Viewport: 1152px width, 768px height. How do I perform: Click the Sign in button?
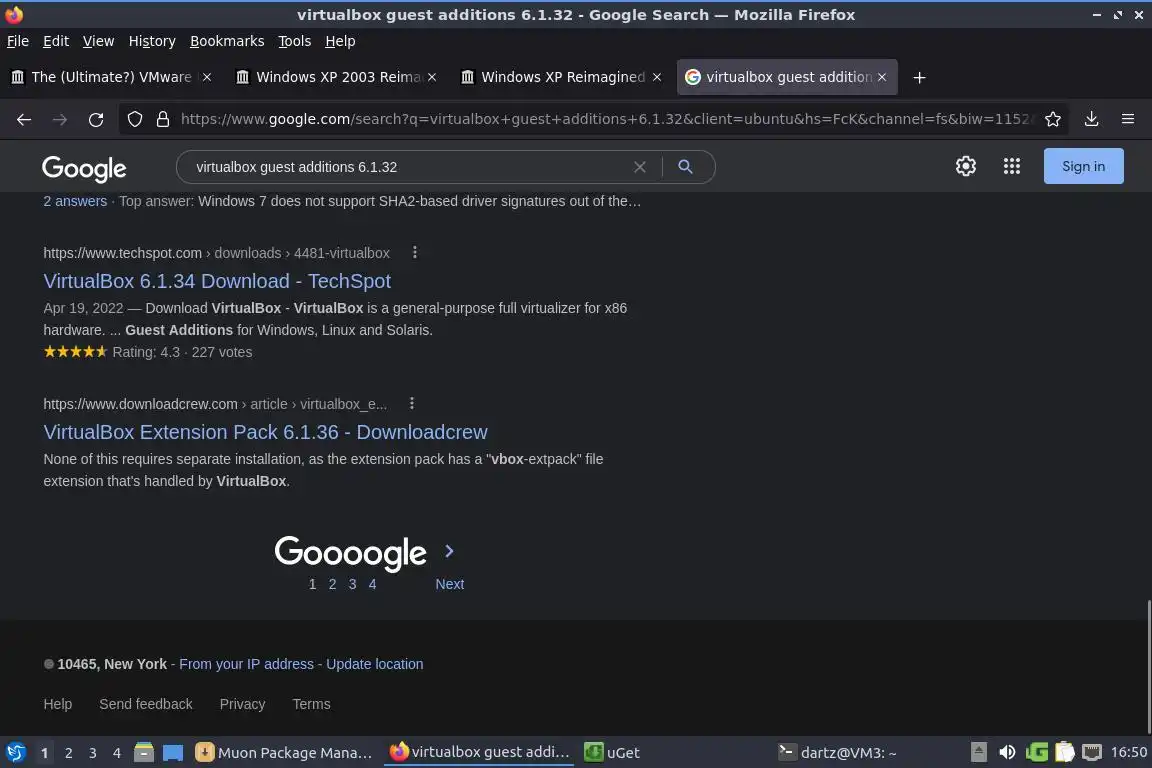point(1083,166)
